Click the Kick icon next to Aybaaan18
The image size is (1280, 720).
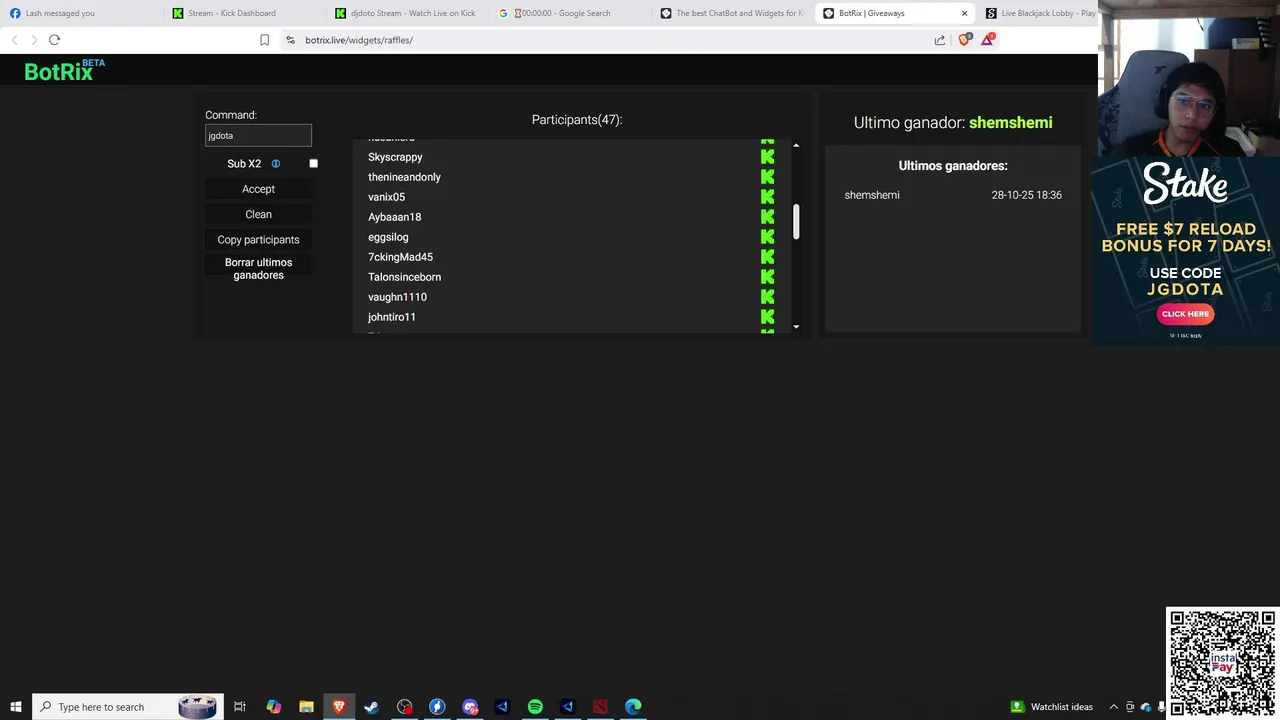[x=767, y=217]
